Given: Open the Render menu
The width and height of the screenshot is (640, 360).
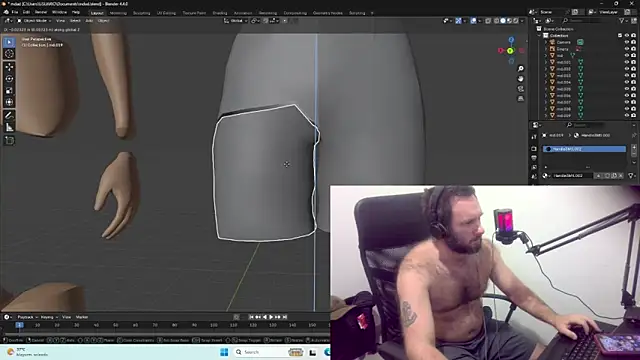Looking at the screenshot, I should [x=41, y=12].
